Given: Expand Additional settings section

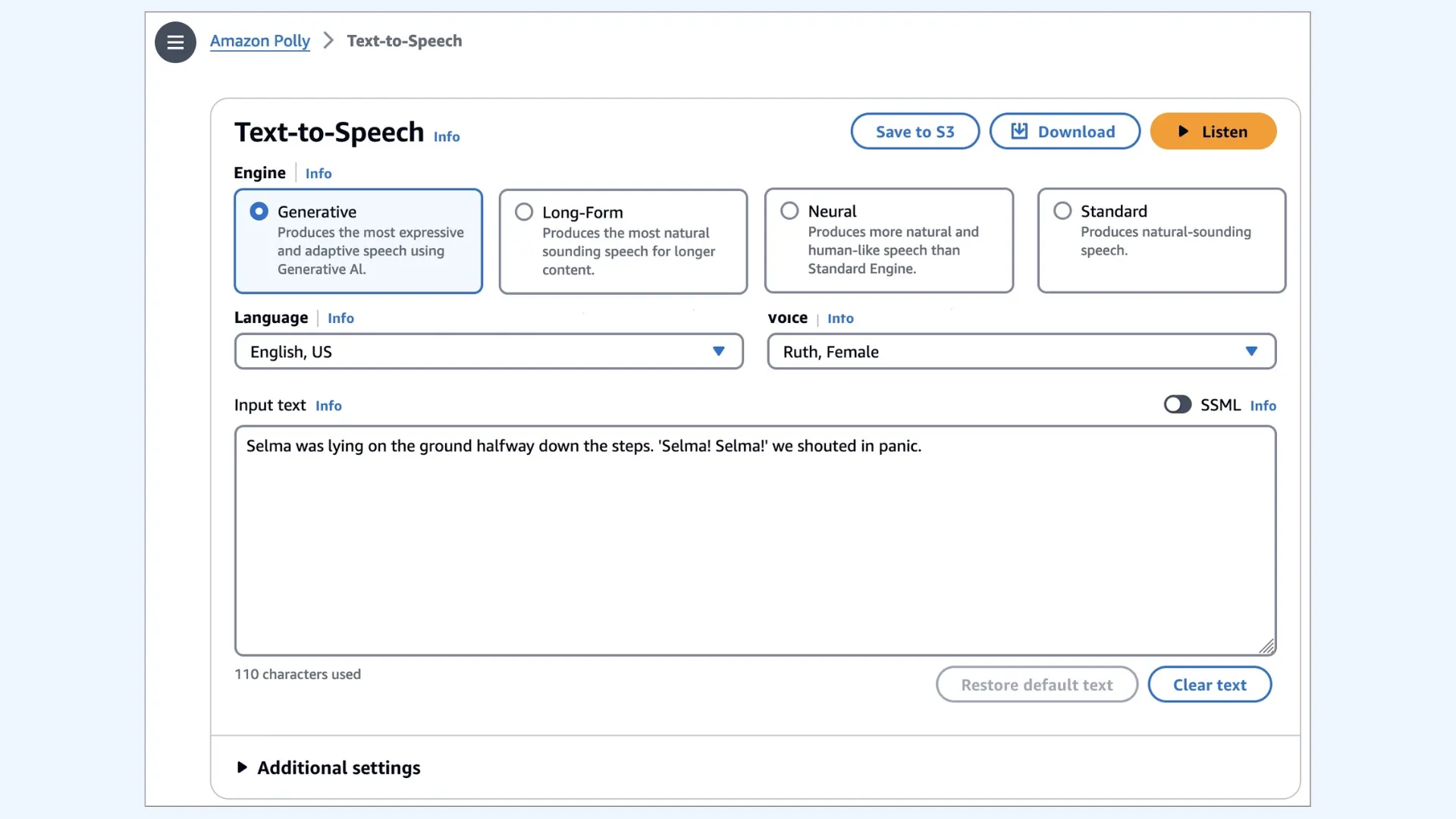Looking at the screenshot, I should [x=328, y=767].
